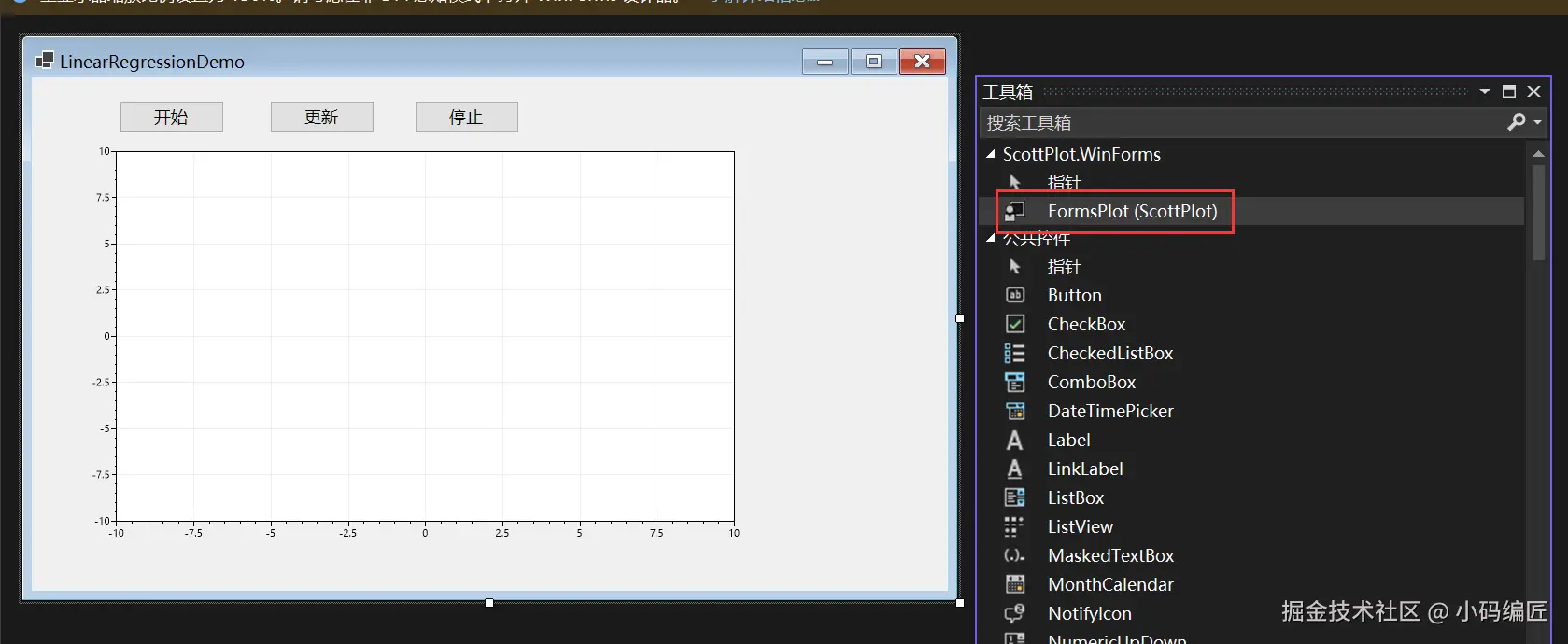
Task: Click the toolbox search magnifier icon
Action: 1516,122
